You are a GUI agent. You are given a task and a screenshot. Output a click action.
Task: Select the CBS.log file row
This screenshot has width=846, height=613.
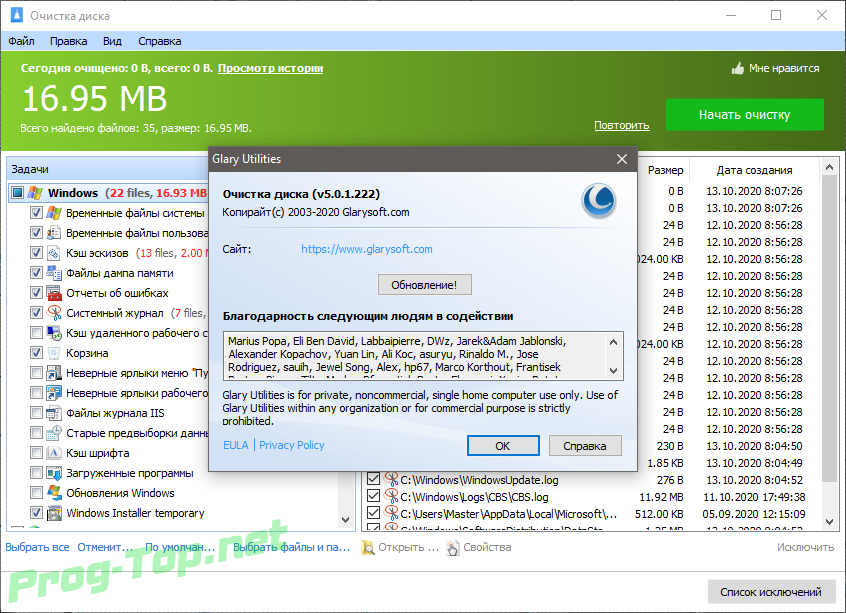coord(592,496)
